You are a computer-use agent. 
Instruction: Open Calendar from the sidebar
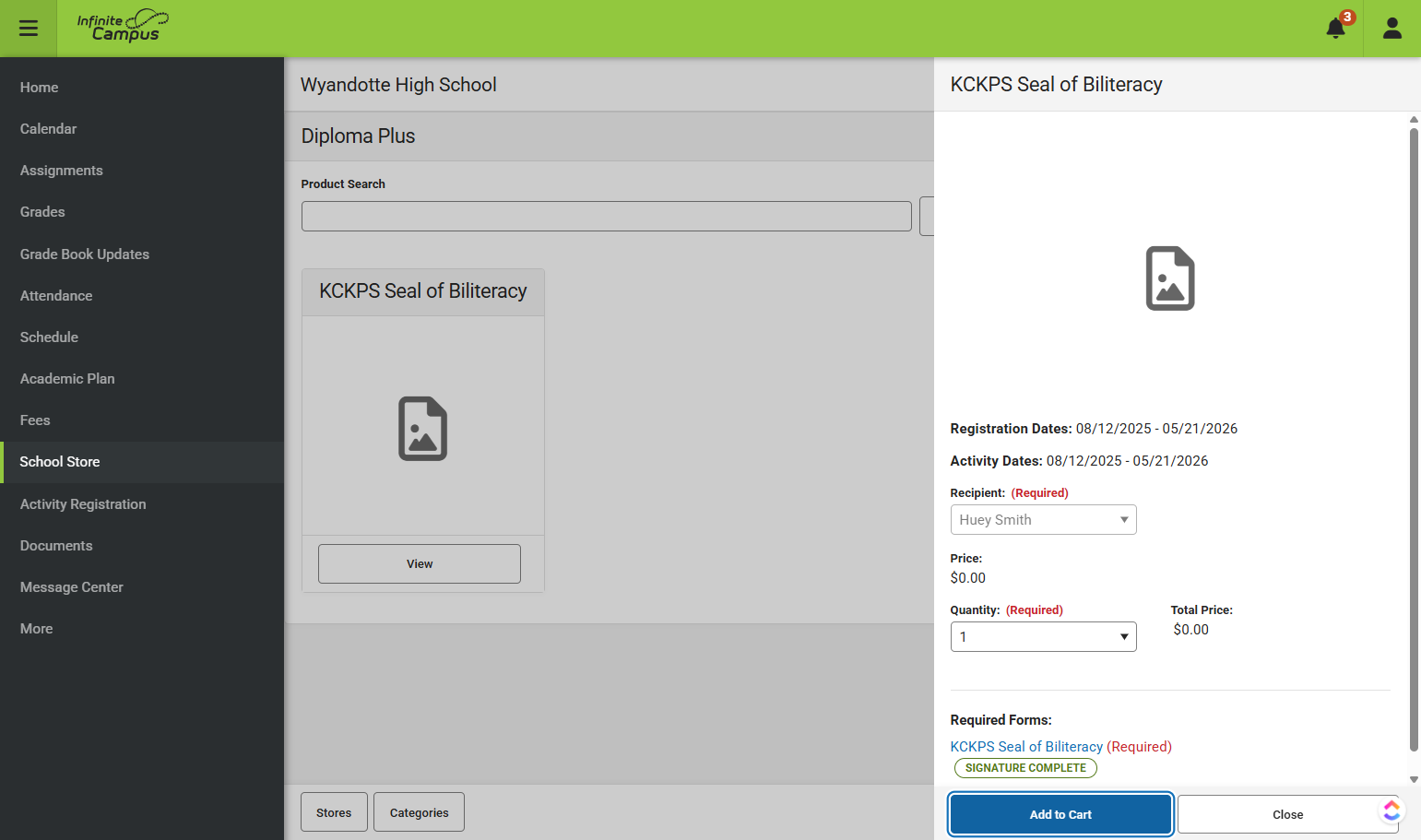[142, 129]
